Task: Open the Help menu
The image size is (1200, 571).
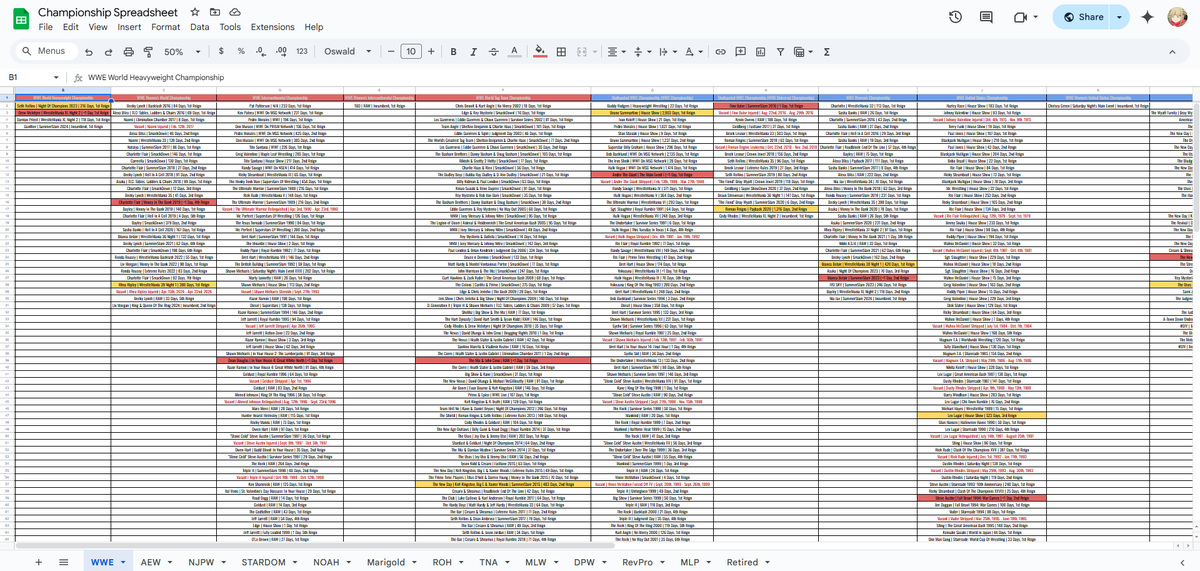Action: pyautogui.click(x=314, y=27)
